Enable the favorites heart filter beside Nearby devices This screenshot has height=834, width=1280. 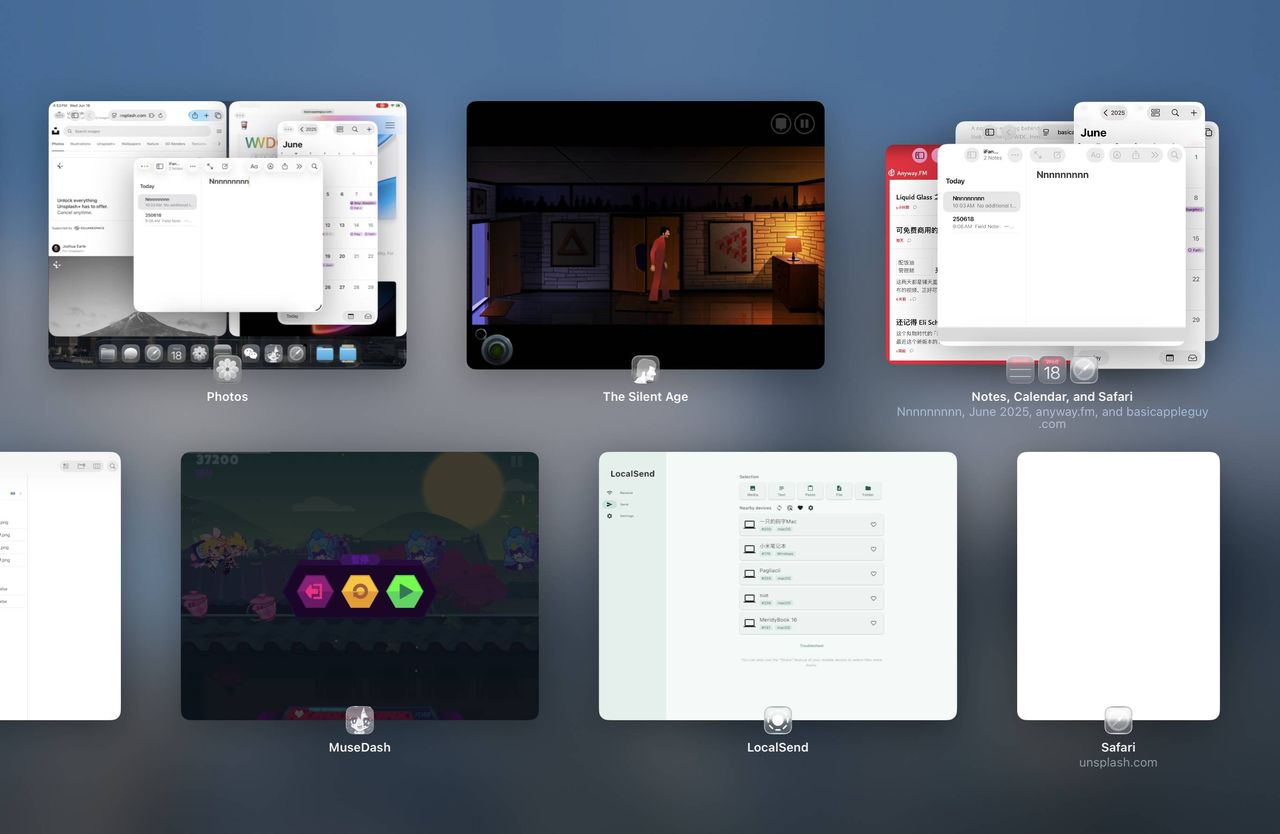799,507
